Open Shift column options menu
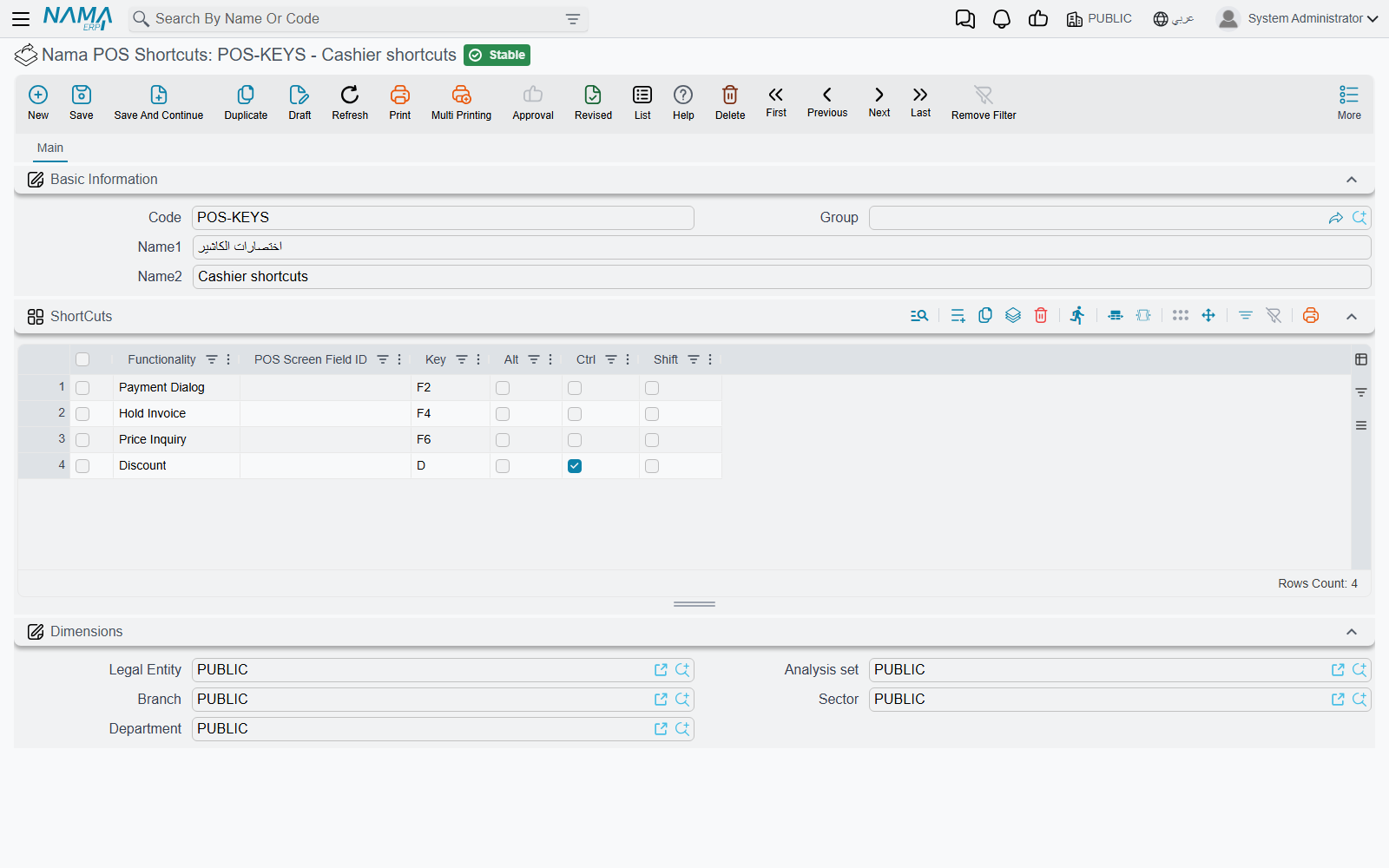 [710, 359]
